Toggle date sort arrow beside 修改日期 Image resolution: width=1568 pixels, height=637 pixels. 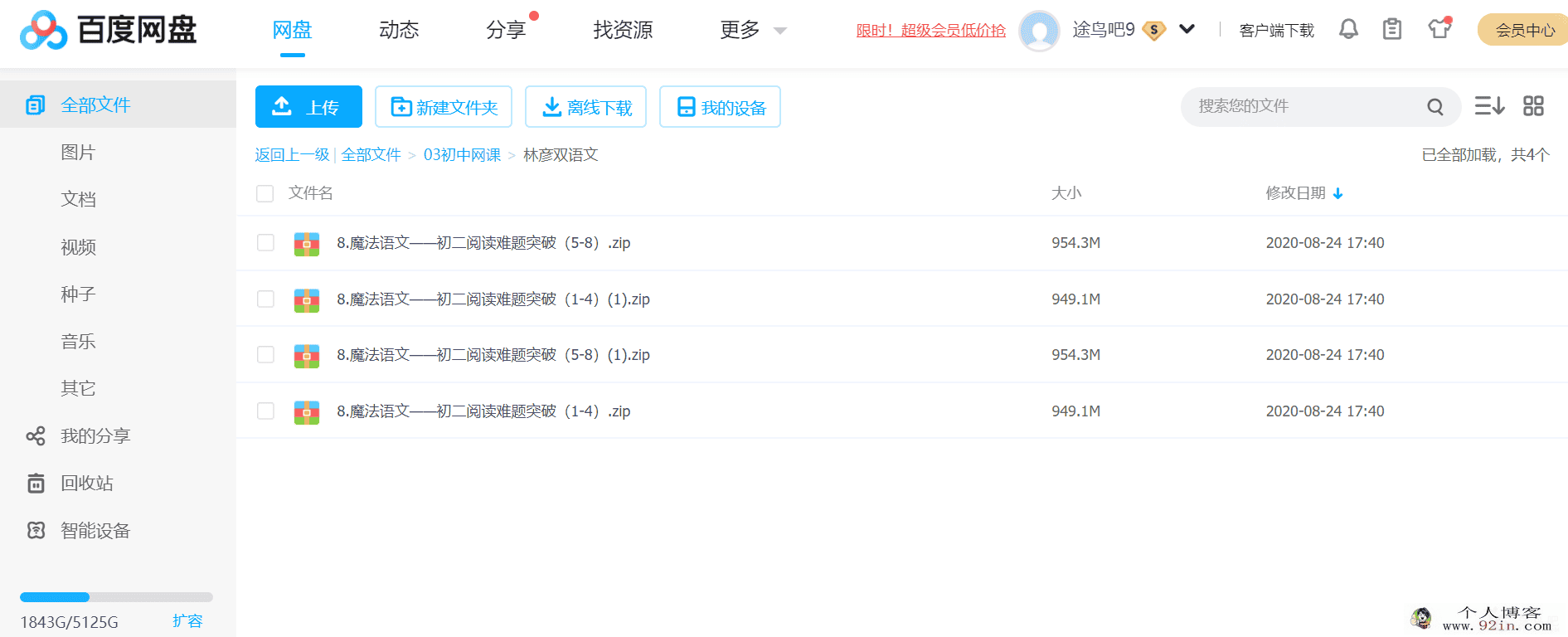[1337, 194]
